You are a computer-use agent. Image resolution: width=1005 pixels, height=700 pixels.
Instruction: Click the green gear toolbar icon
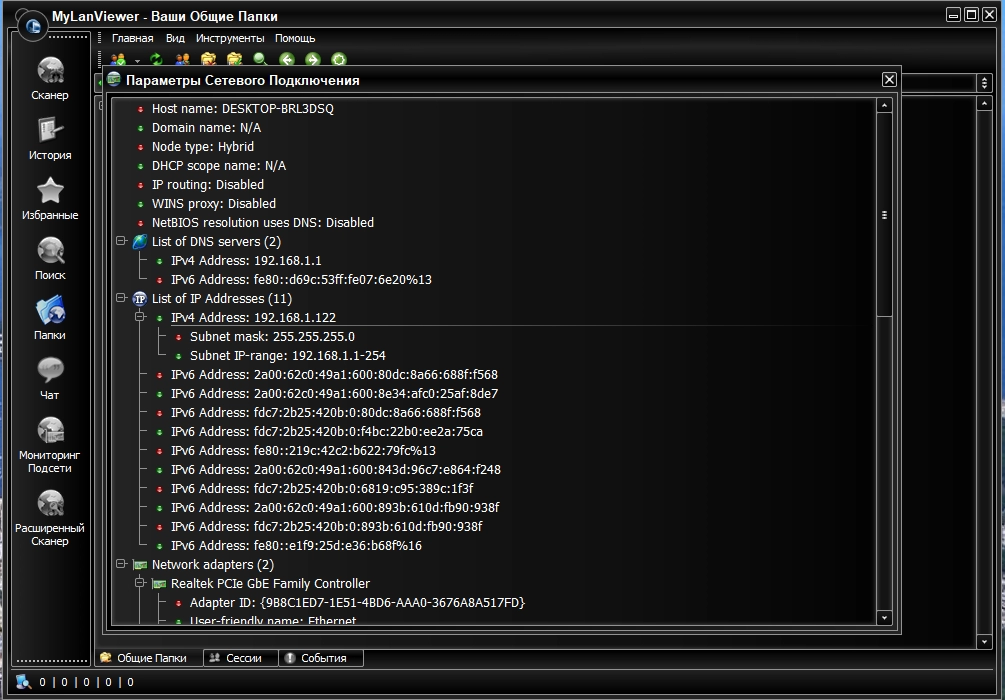pos(338,60)
